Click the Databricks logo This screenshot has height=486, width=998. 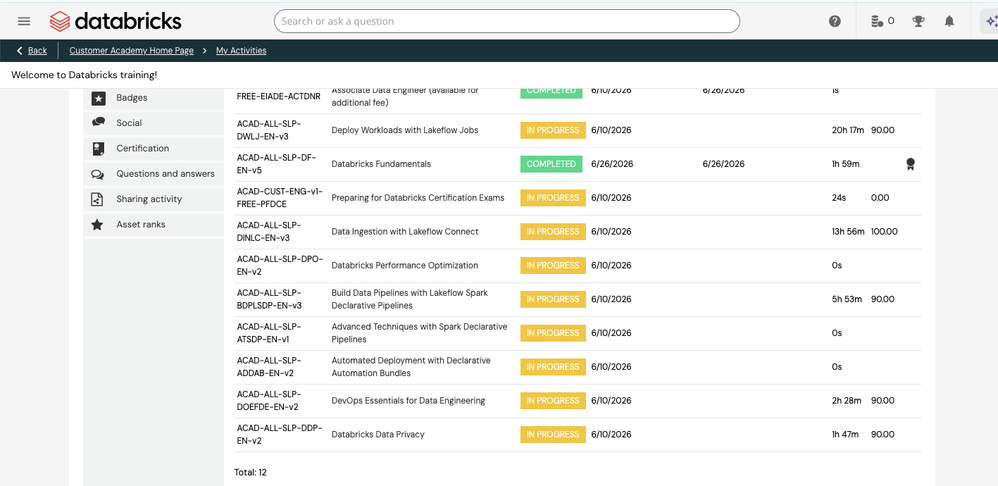click(116, 21)
